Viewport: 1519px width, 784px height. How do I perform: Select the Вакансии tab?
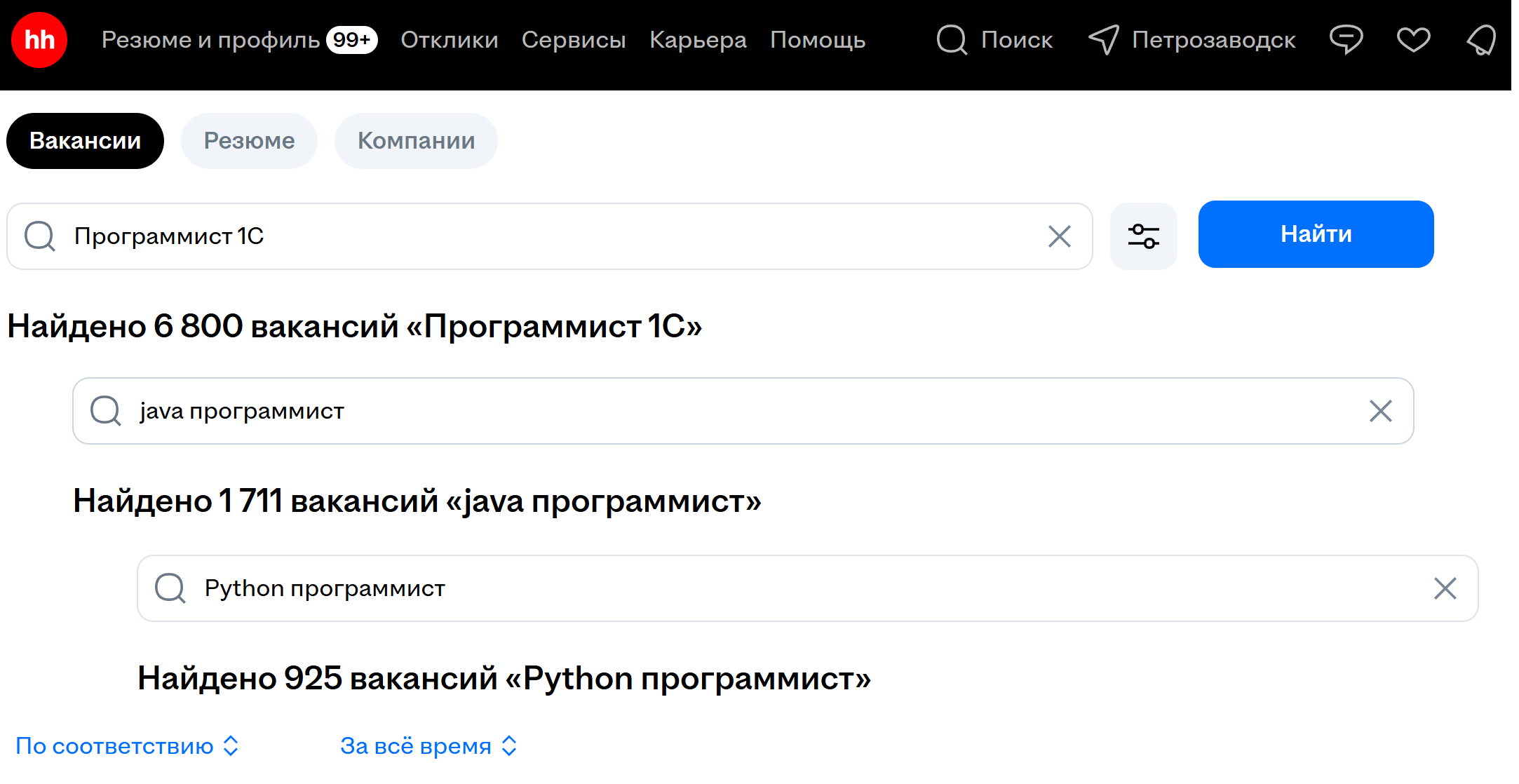pyautogui.click(x=85, y=141)
